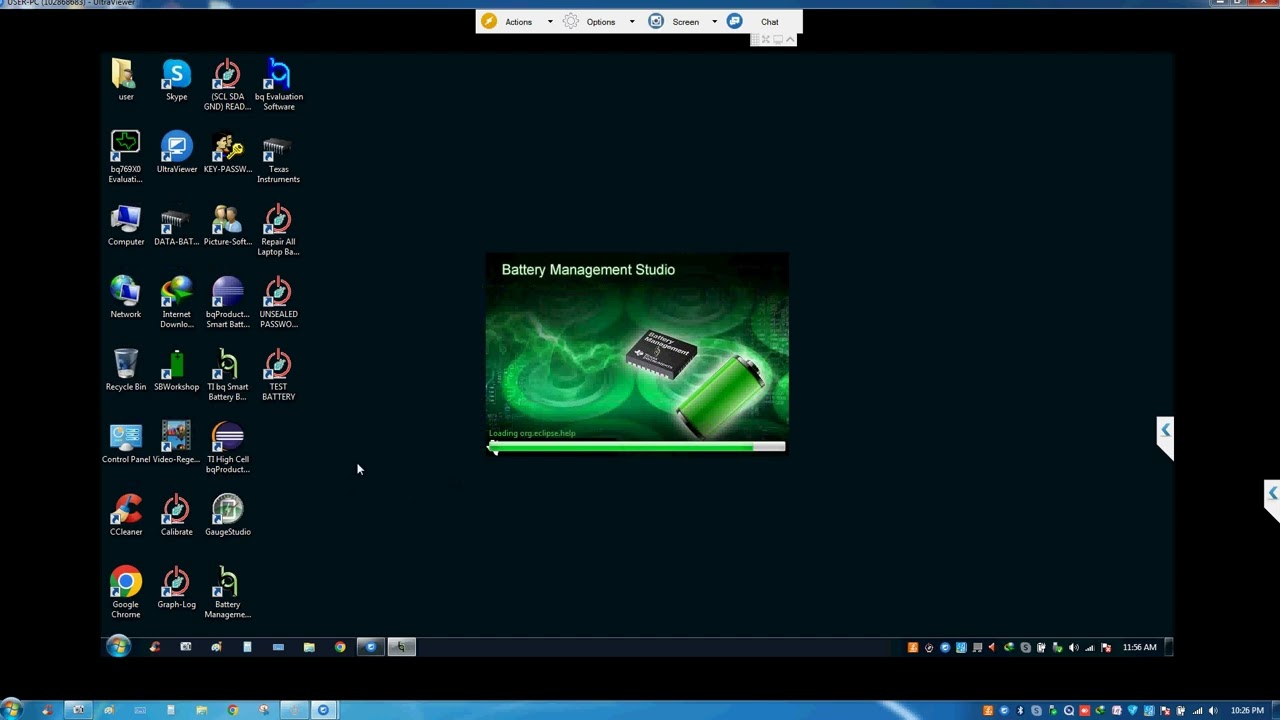
Task: Open Calibrate desktop shortcut
Action: (x=176, y=515)
